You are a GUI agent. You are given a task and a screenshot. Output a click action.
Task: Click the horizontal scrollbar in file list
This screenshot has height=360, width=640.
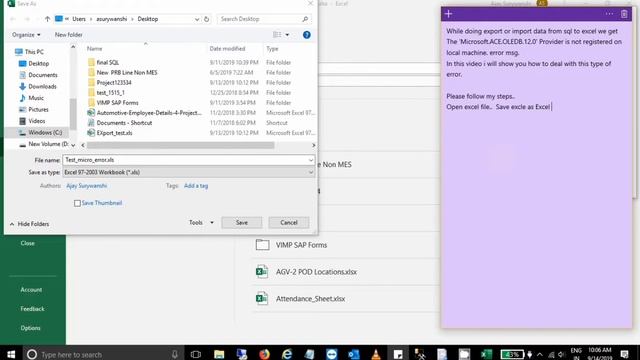point(180,145)
